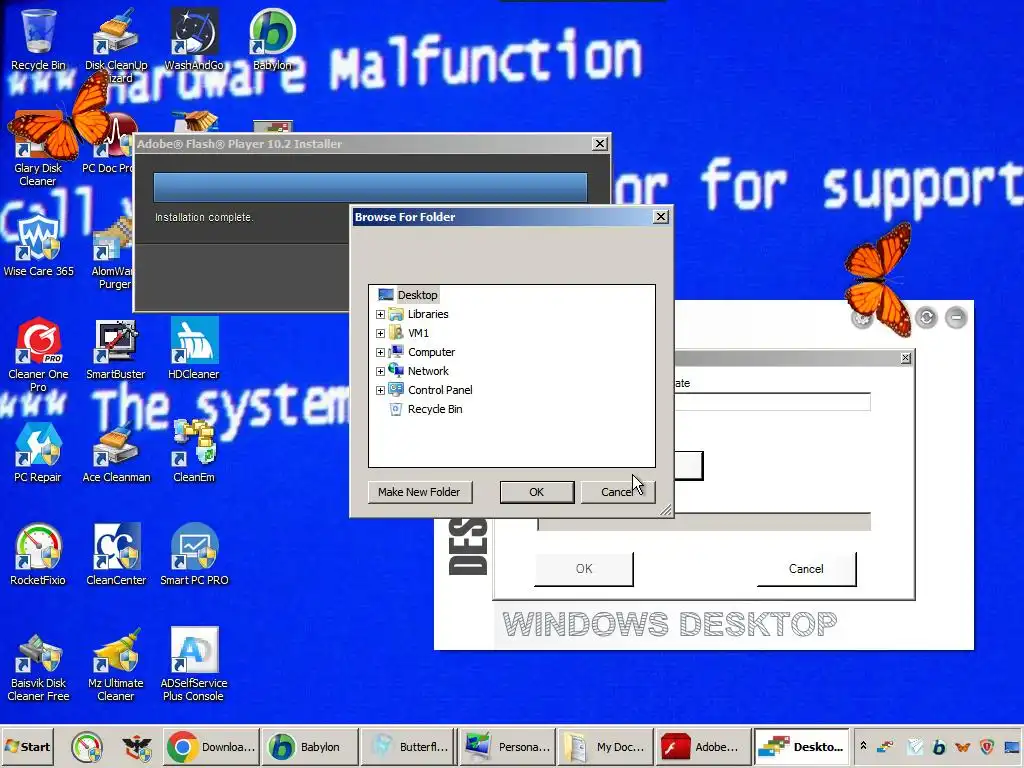
Task: Cancel the Browse For Folder dialog
Action: click(x=618, y=492)
